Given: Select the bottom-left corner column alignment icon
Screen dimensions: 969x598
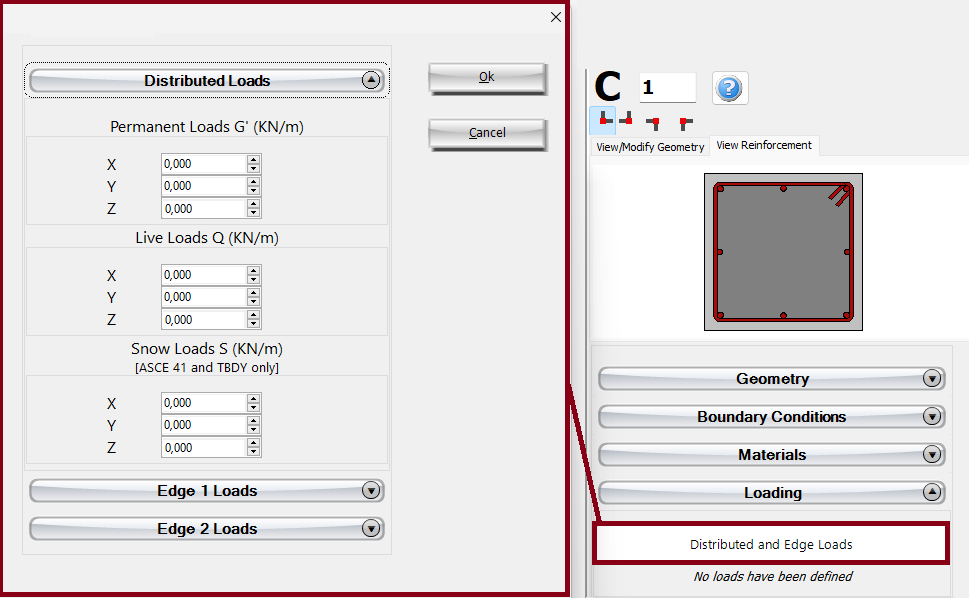Looking at the screenshot, I should 603,120.
